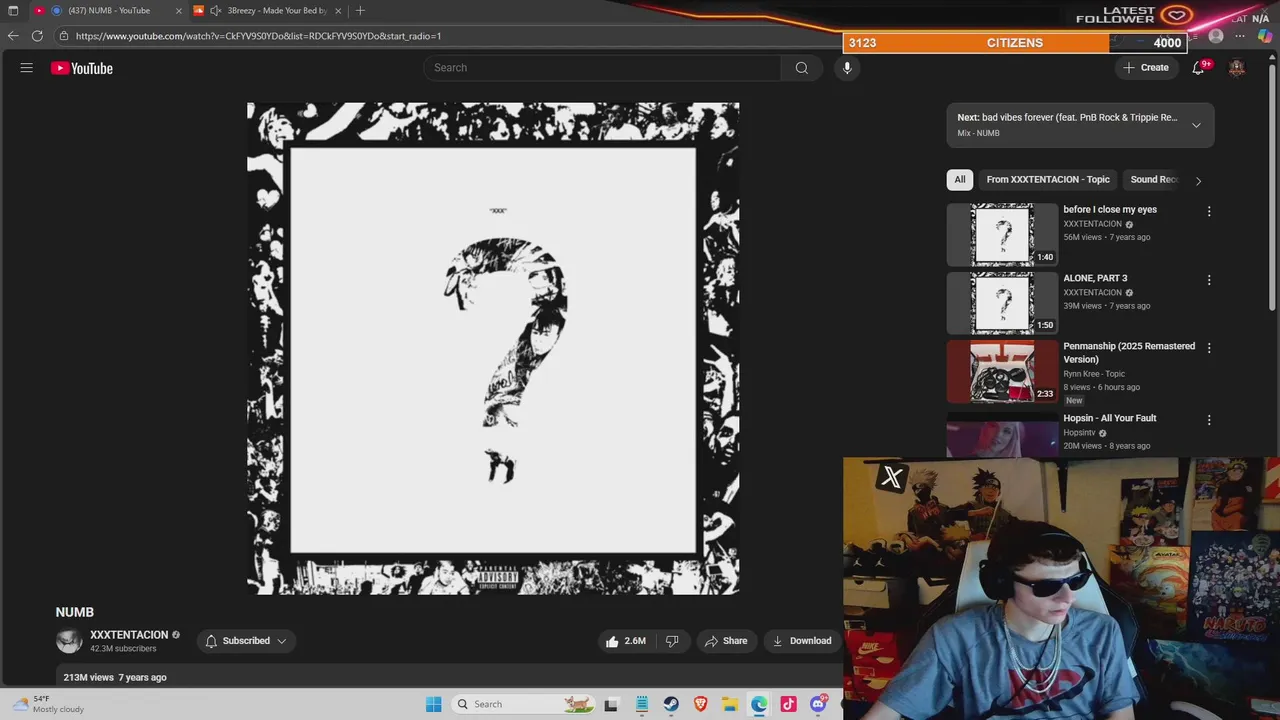The width and height of the screenshot is (1280, 720).
Task: View site information lock icon
Action: click(63, 36)
